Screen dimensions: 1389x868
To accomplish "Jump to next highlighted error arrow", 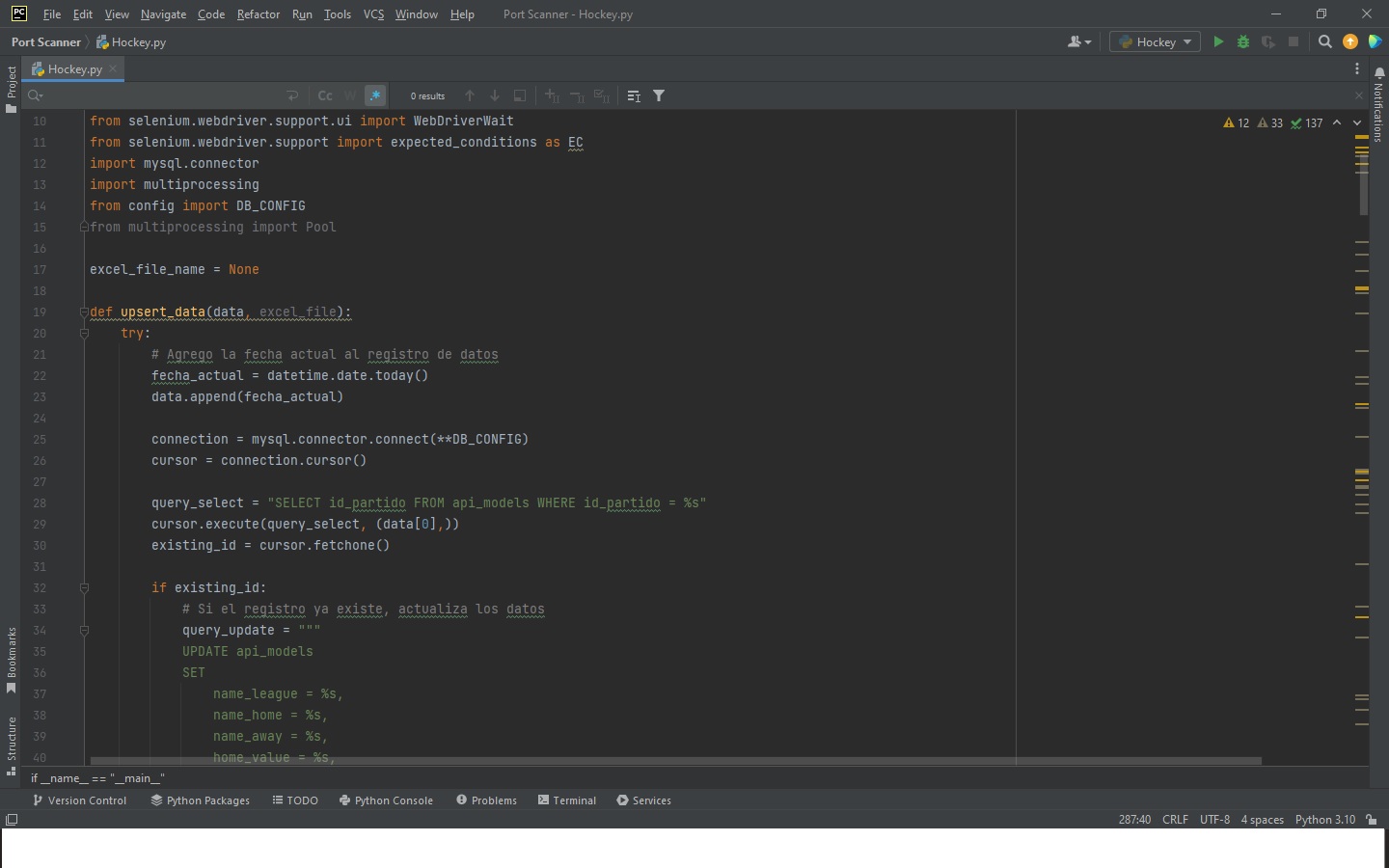I will (1356, 122).
